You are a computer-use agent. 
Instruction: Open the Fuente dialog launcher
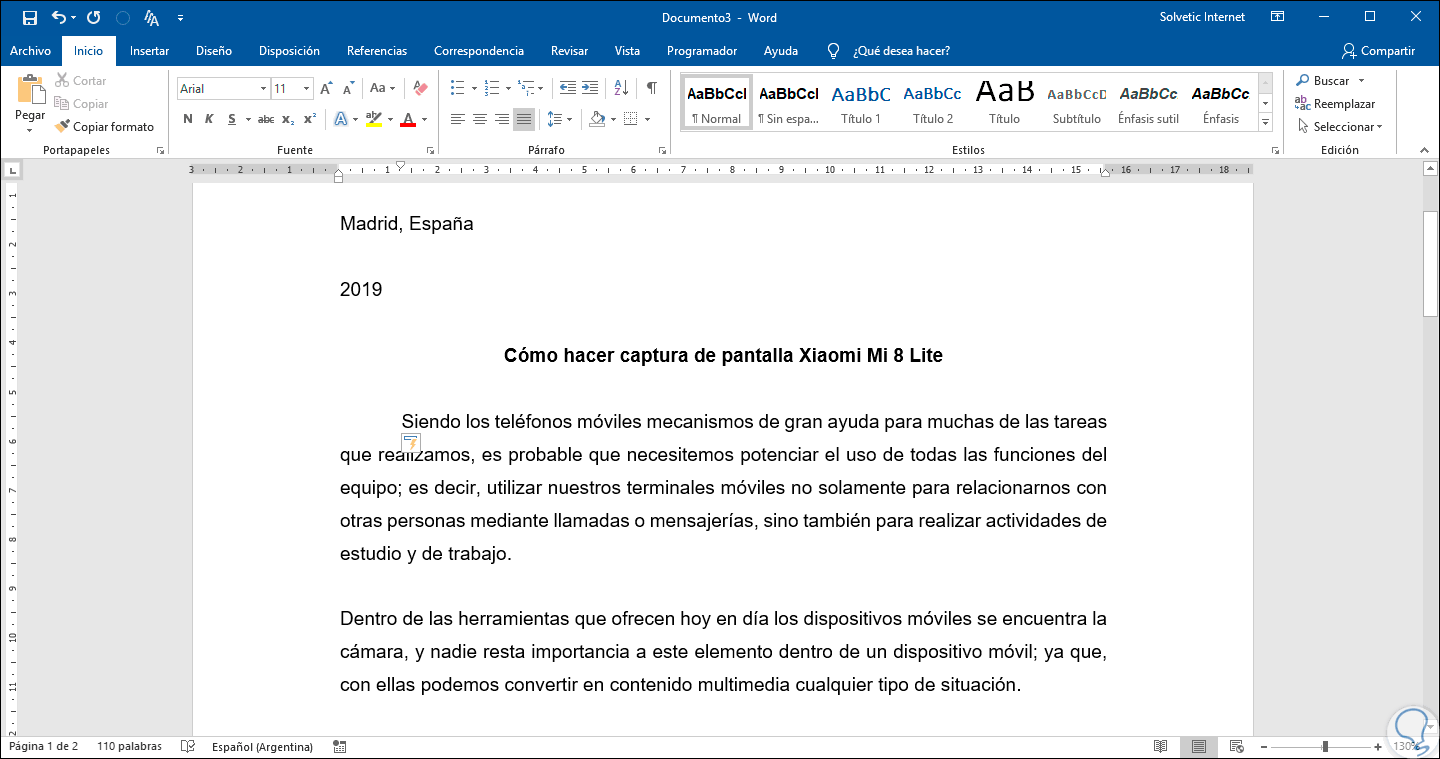[430, 151]
